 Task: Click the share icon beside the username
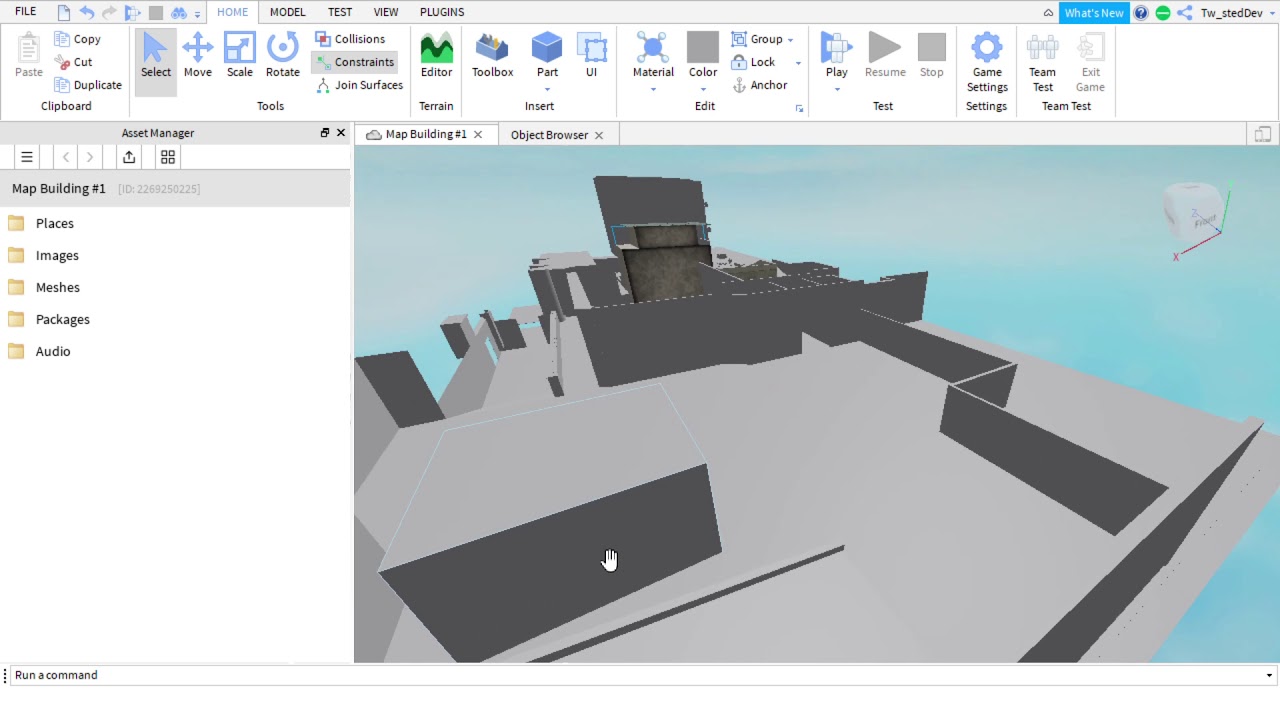point(1185,13)
